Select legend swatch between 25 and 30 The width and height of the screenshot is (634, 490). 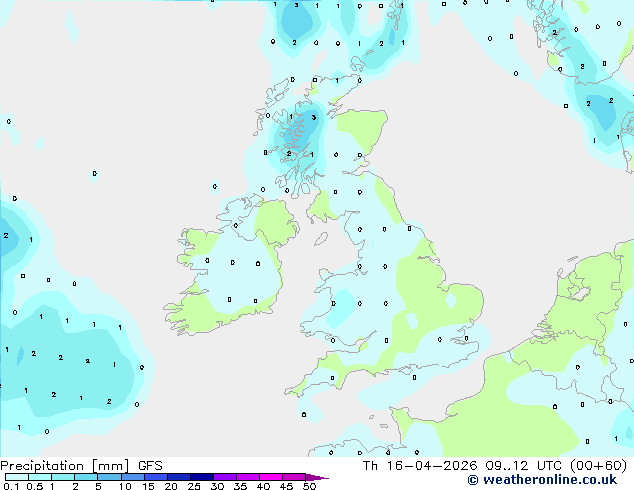tap(202, 477)
